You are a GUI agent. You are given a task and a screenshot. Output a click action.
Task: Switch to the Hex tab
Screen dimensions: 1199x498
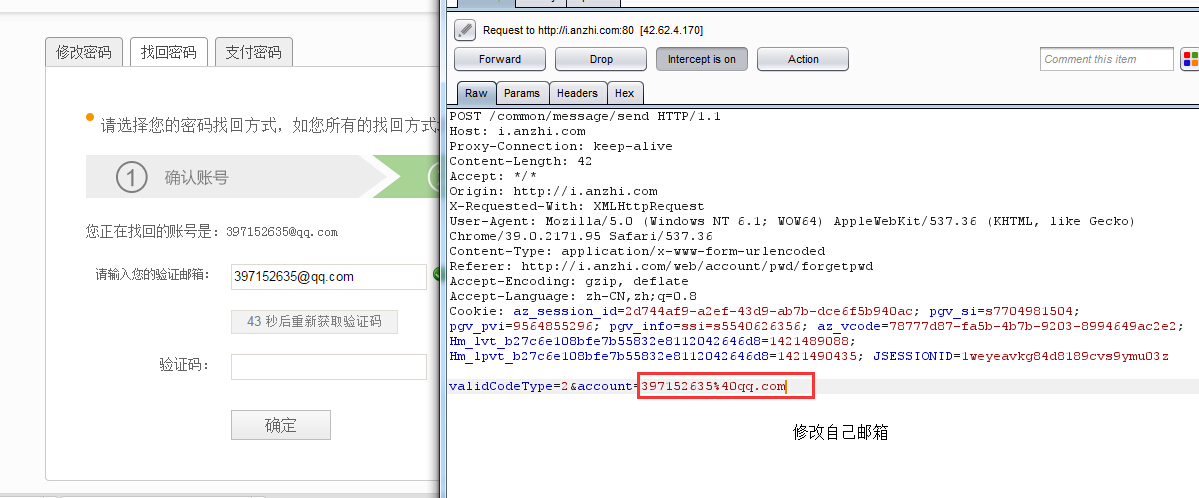tap(625, 93)
